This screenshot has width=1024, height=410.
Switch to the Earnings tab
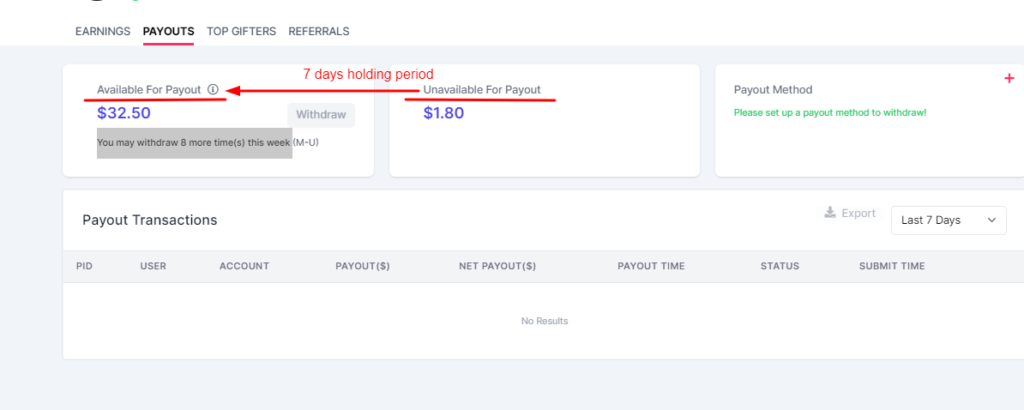(102, 31)
